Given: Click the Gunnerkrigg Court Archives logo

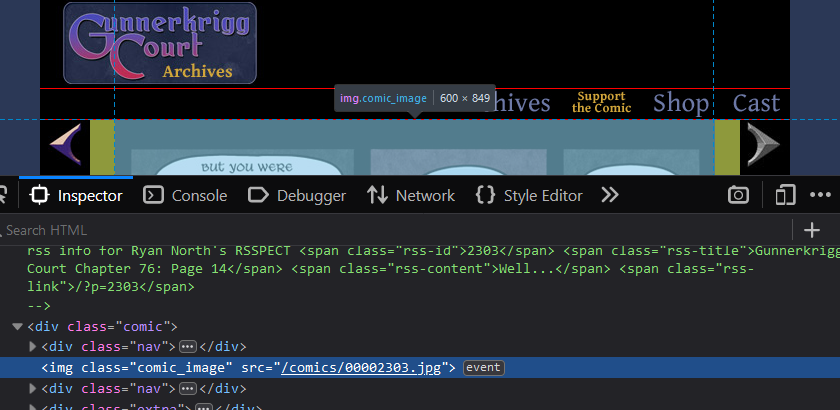Looking at the screenshot, I should (160, 43).
